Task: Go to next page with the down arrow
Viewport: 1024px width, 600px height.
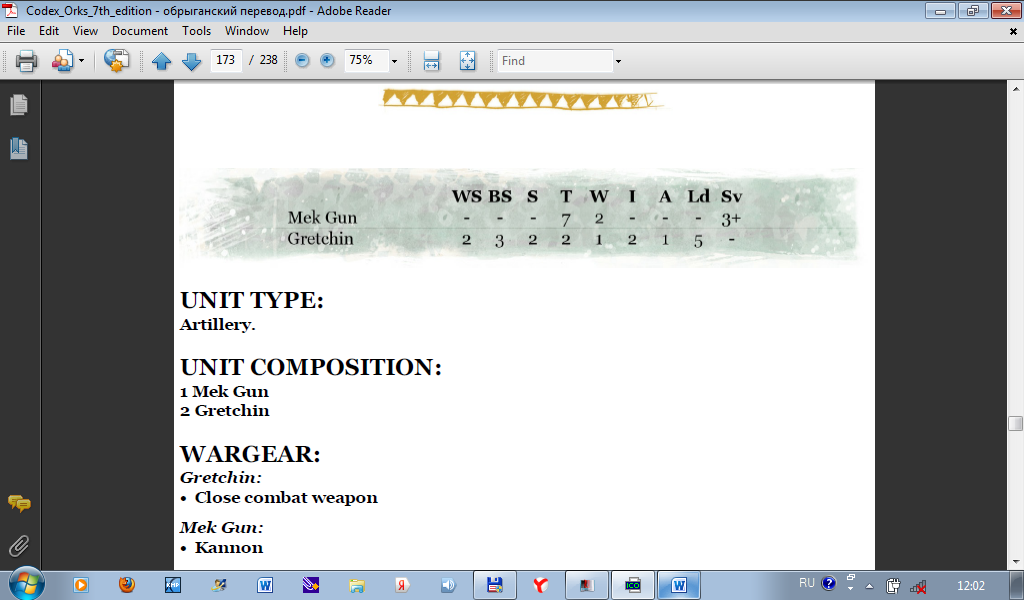Action: tap(191, 61)
